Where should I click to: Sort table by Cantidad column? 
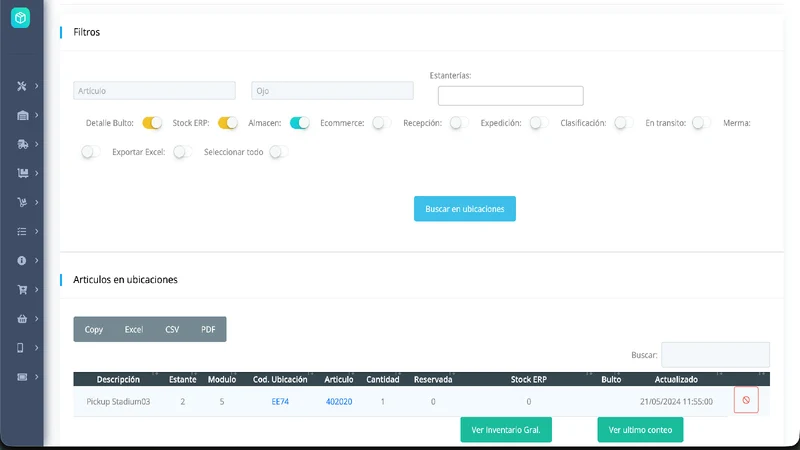383,380
